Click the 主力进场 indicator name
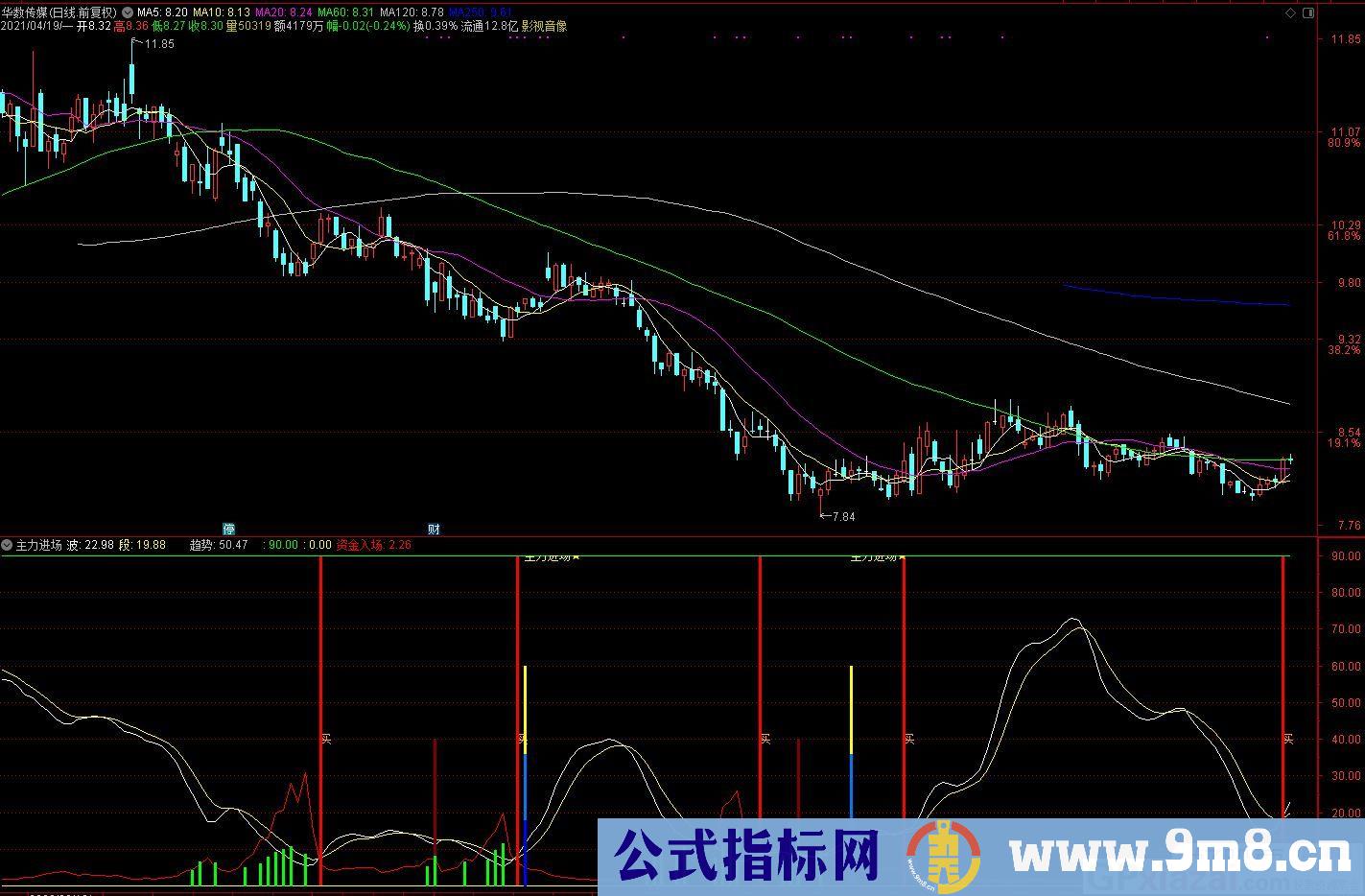 (40, 545)
